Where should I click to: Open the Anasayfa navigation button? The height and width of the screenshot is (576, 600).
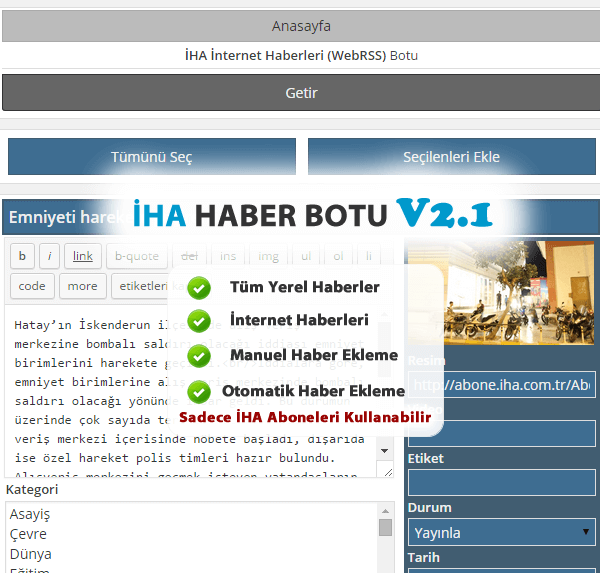coord(301,26)
